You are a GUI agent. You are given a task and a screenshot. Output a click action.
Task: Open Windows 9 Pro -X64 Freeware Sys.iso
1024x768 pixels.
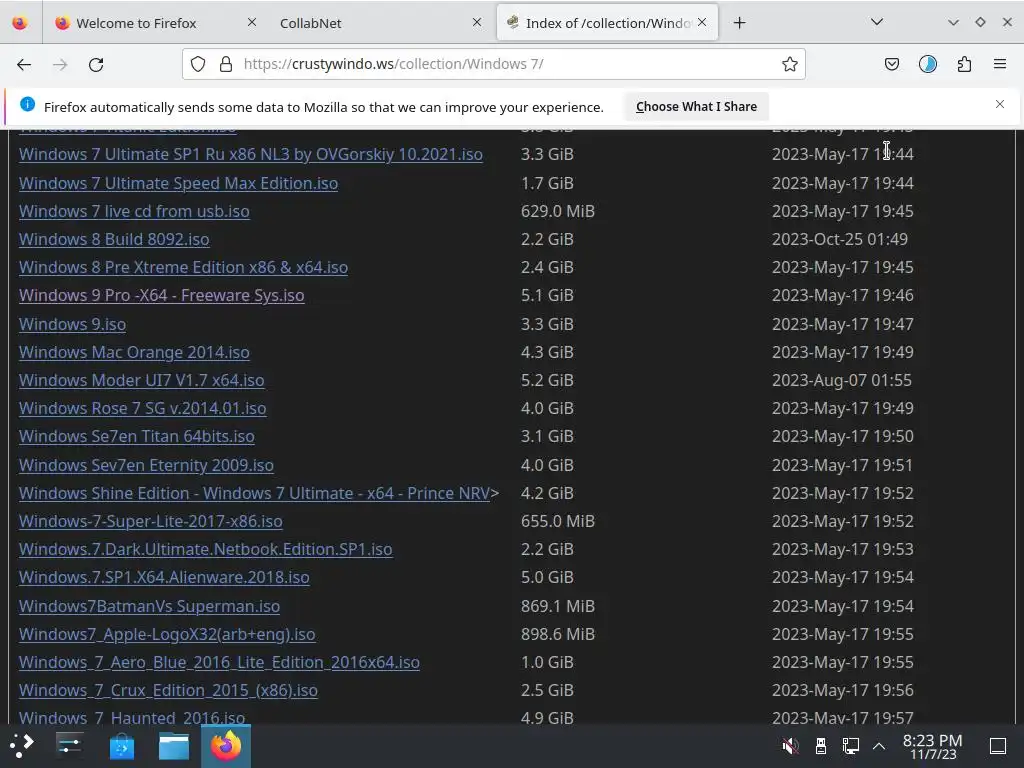click(161, 295)
